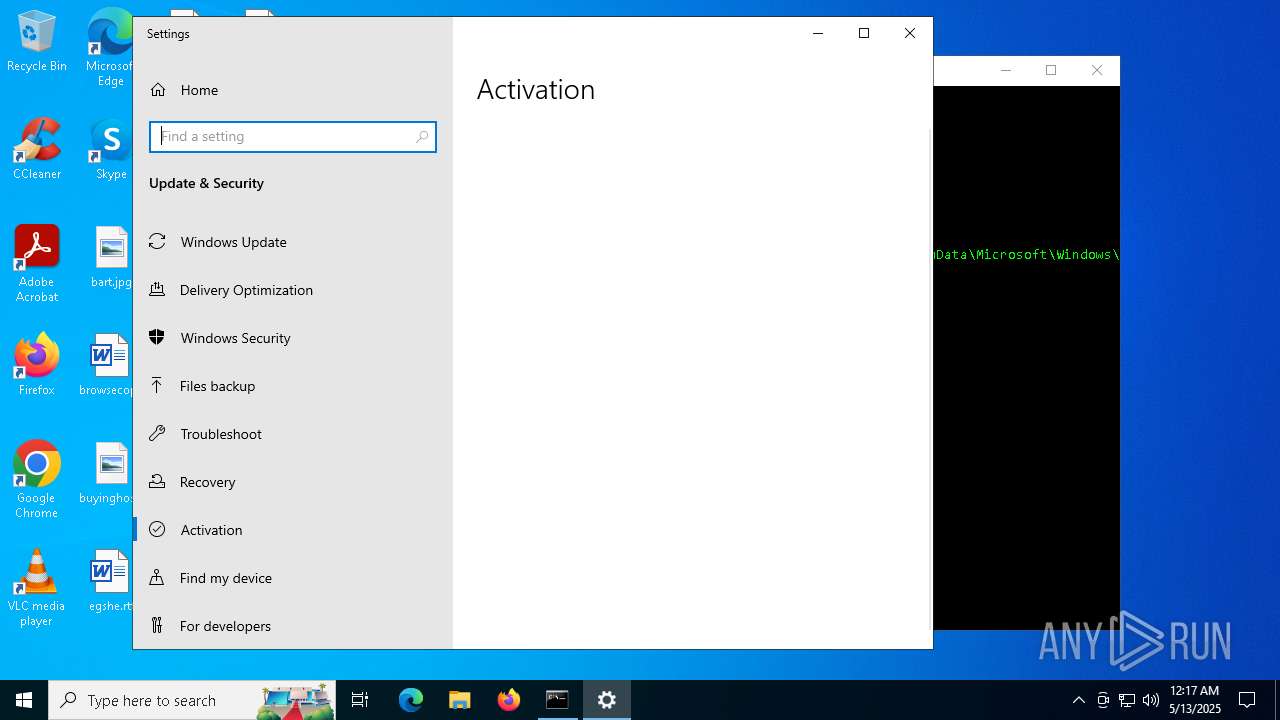Click the Recovery icon
Viewport: 1280px width, 720px height.
pos(157,481)
